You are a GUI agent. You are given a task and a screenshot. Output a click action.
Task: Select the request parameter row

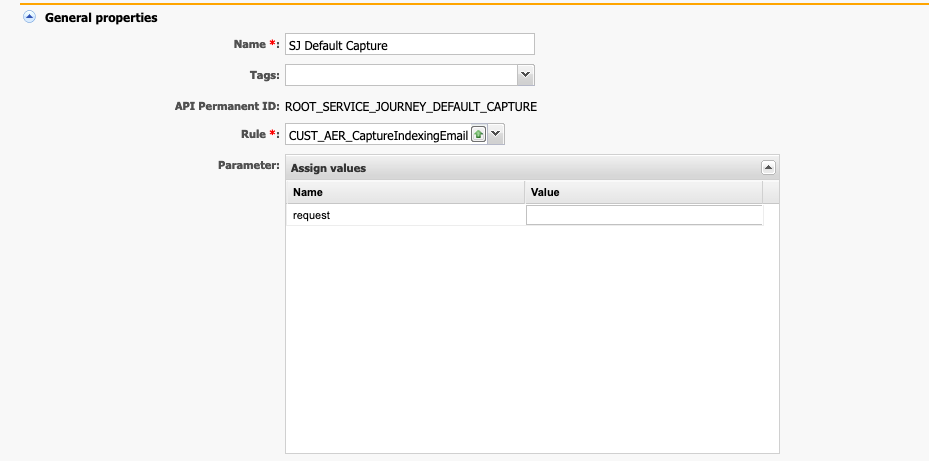(x=525, y=215)
